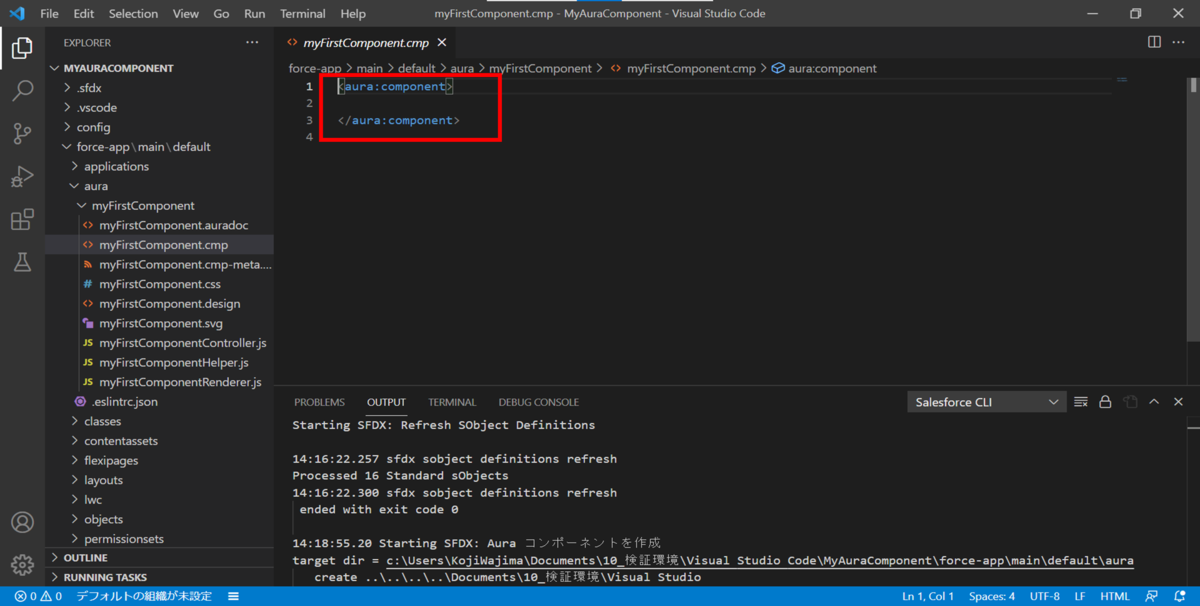Open notifications bell in status bar
The image size is (1200, 606).
pyautogui.click(x=1180, y=596)
